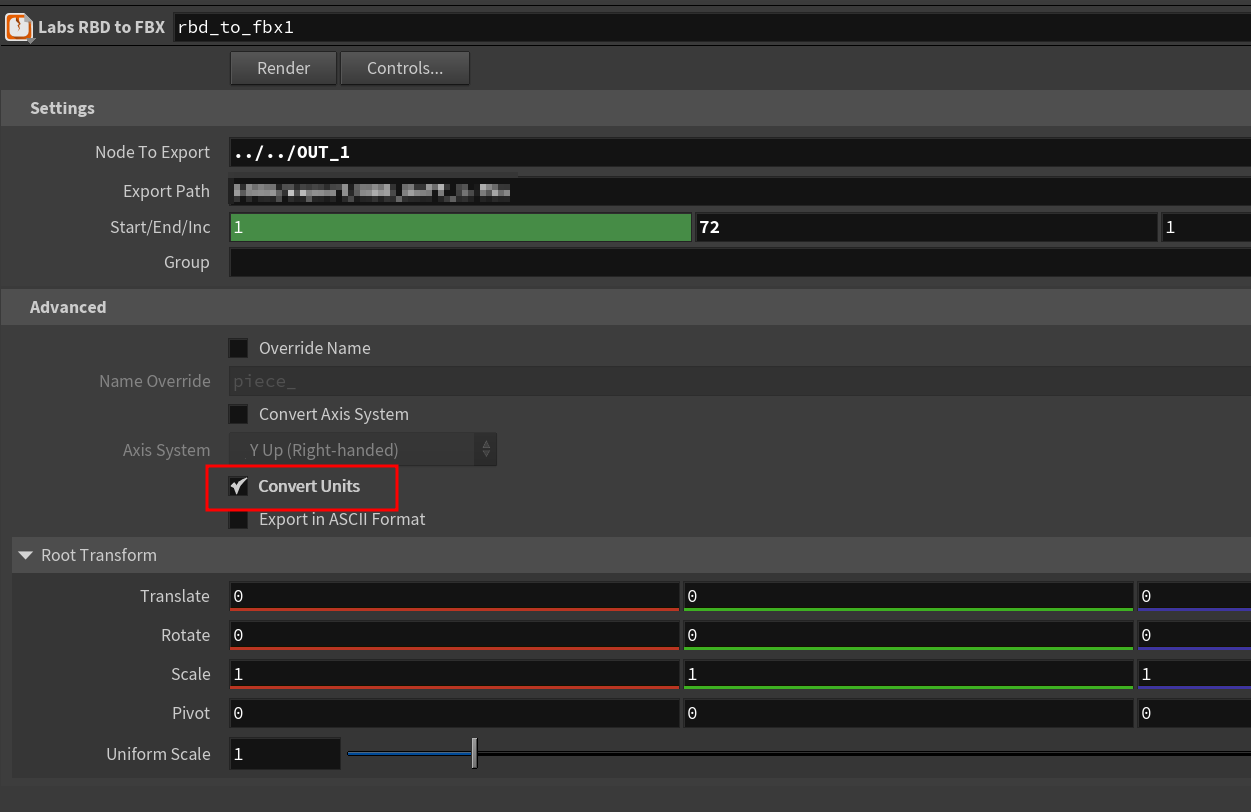Click the Scale X field
Screen dimensions: 1251x812
pos(454,674)
